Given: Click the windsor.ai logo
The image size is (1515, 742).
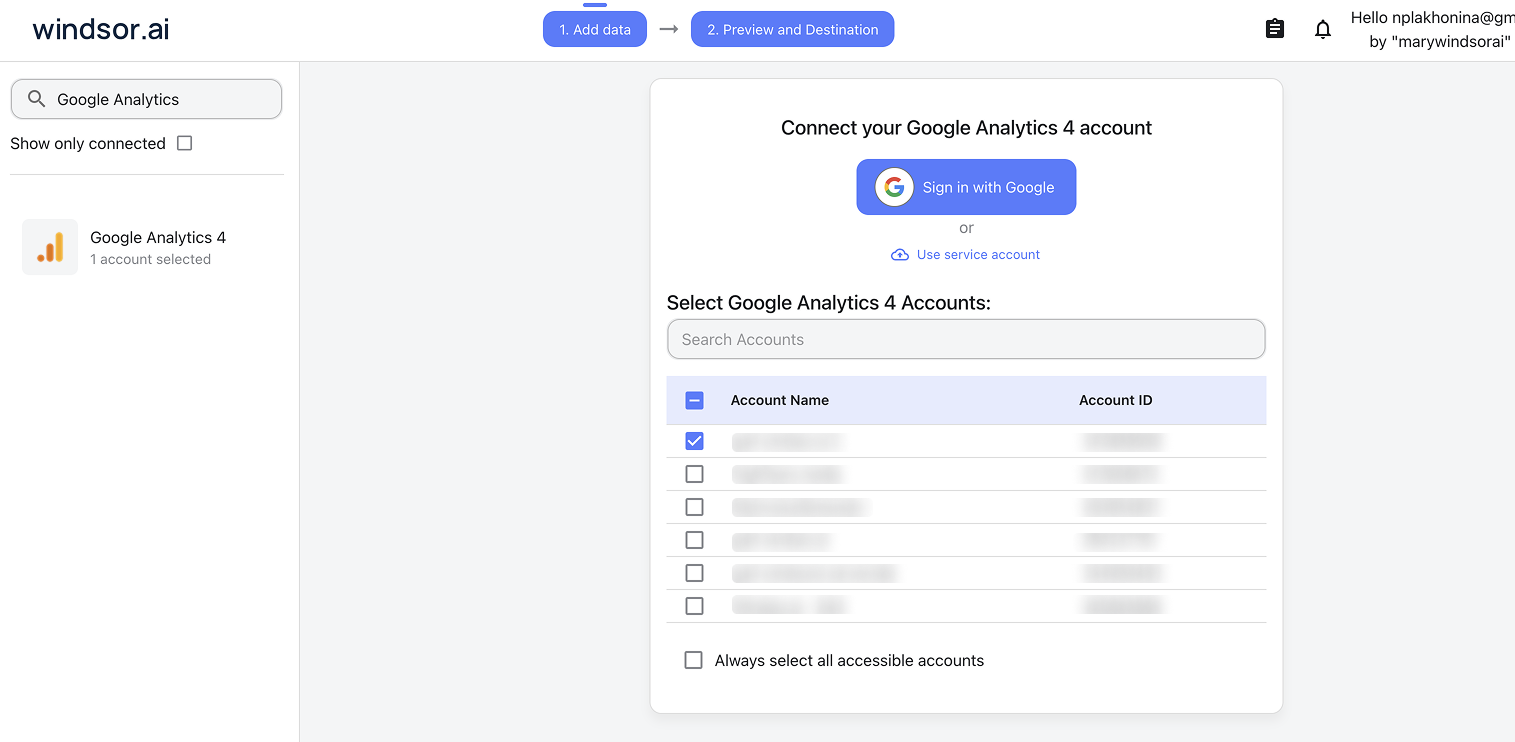Looking at the screenshot, I should coord(99,29).
